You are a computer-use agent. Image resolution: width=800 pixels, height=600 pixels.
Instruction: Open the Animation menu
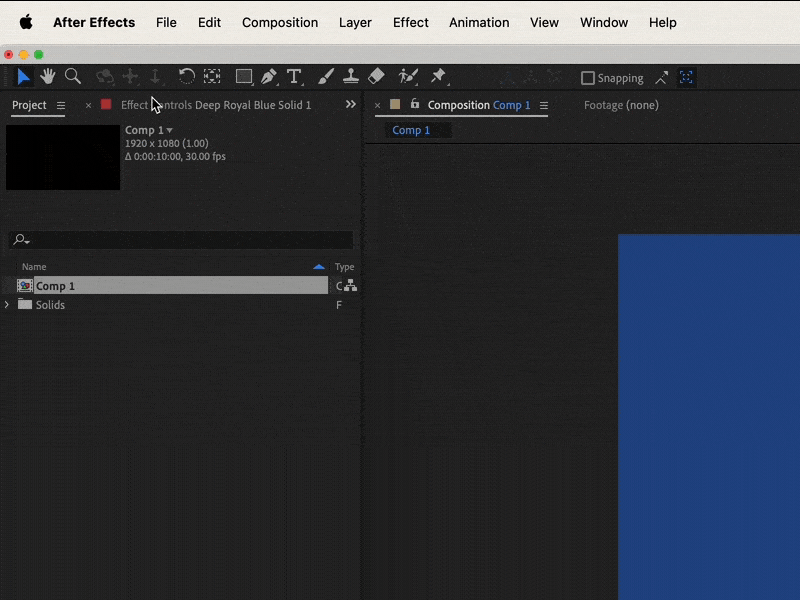click(x=479, y=22)
